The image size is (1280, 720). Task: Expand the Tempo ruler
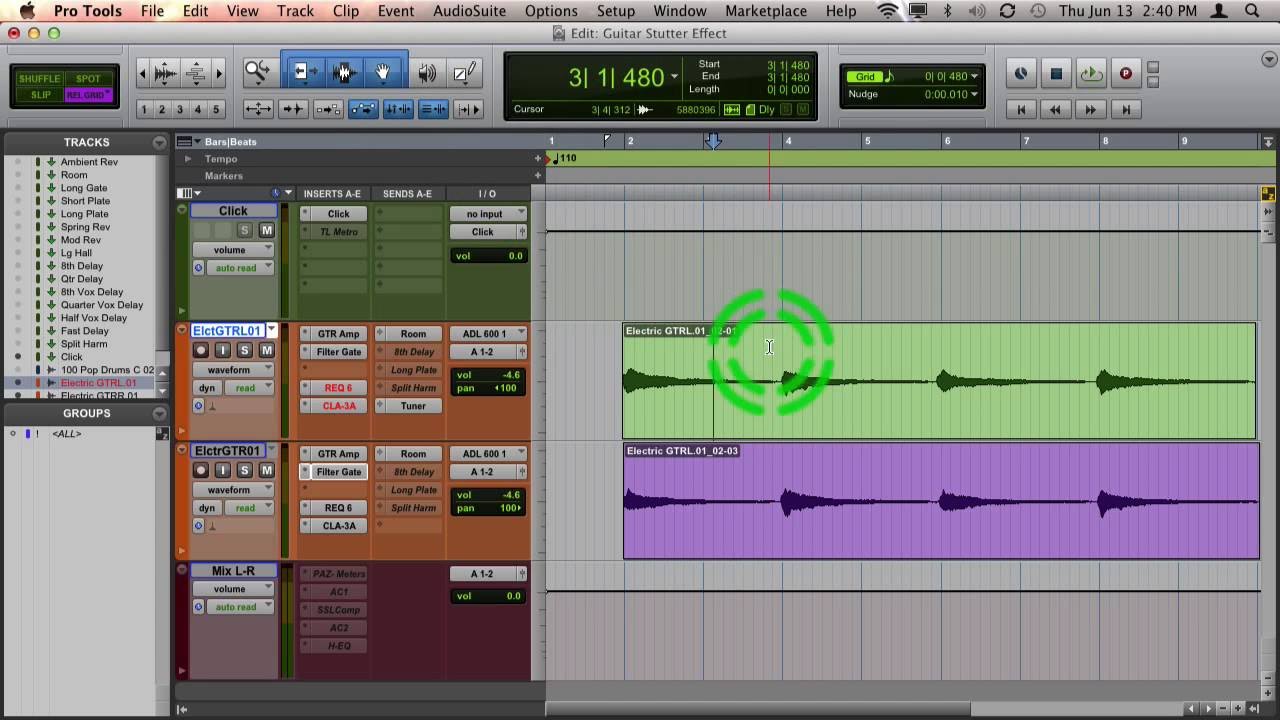click(187, 158)
